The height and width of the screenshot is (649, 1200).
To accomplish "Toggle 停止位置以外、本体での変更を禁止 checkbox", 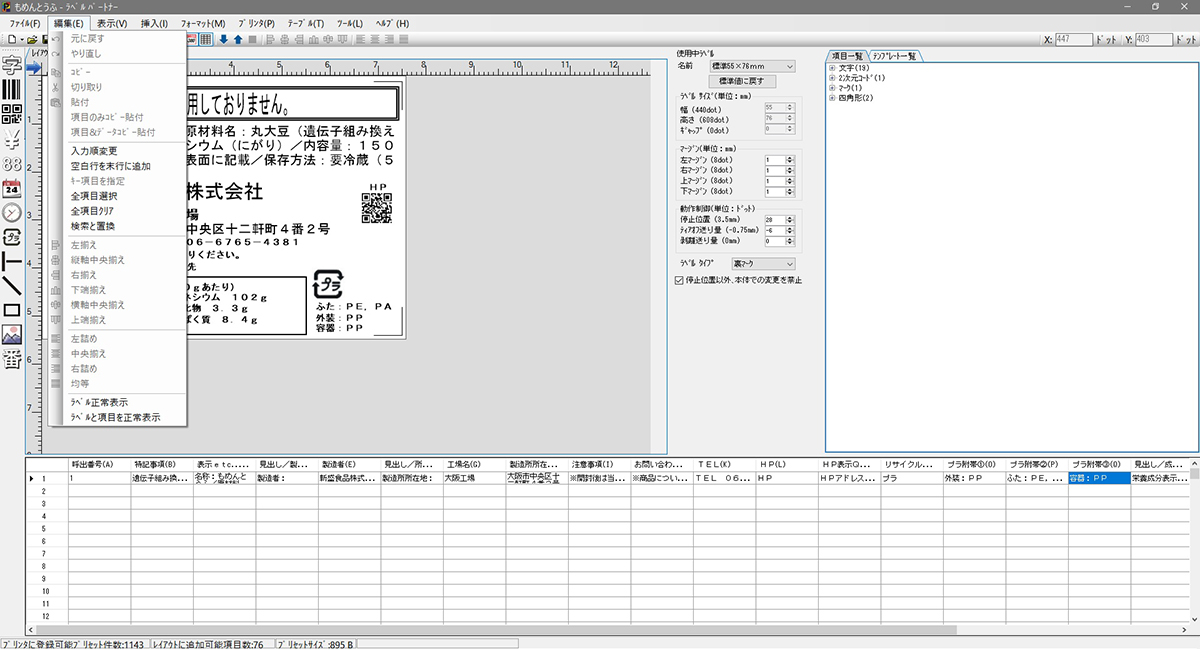I will (681, 280).
